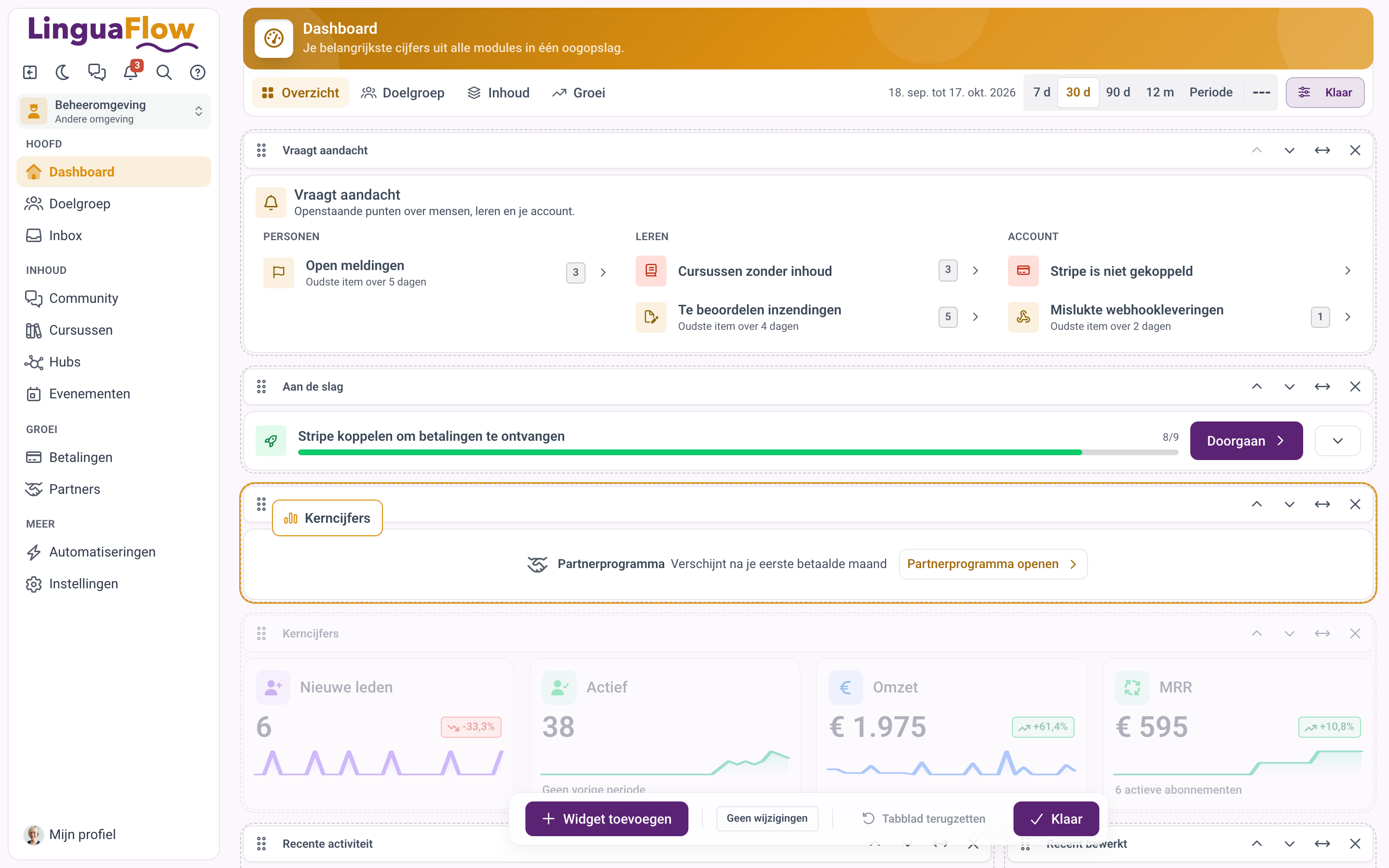The width and height of the screenshot is (1389, 868).
Task: Switch to the Doelgroep tab
Action: (402, 93)
